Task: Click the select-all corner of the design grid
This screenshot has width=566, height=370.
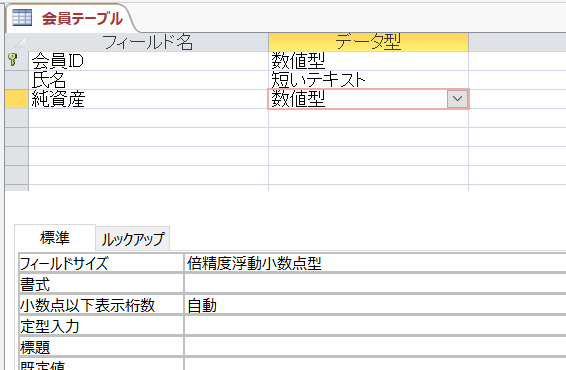Action: (x=17, y=42)
